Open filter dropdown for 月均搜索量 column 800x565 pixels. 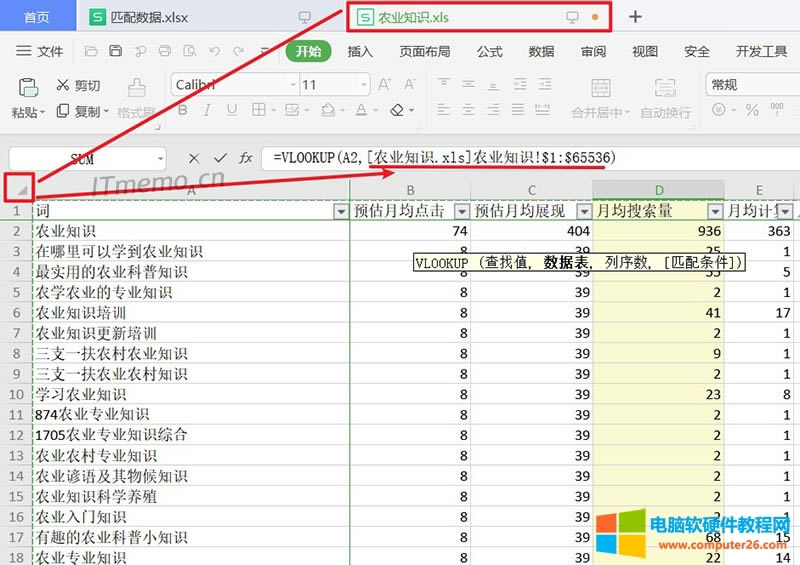714,211
